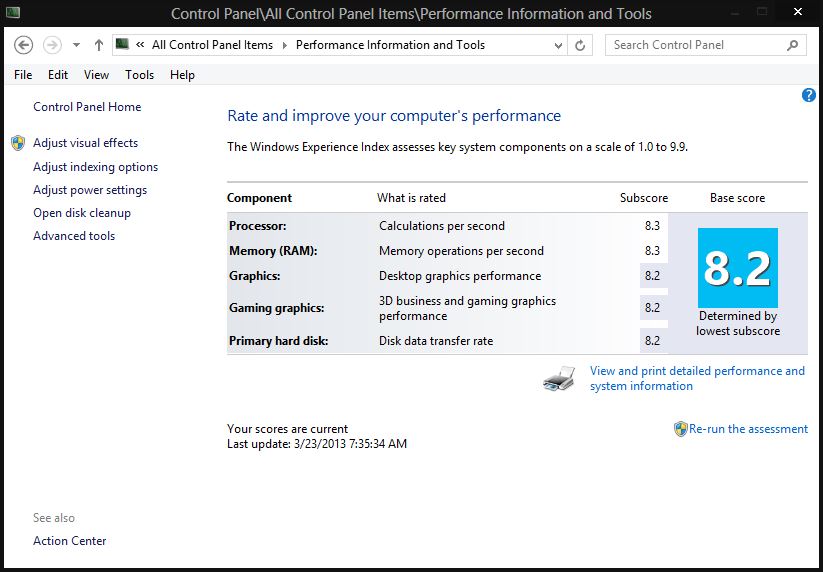Screen dimensions: 823x572
Task: Click the window icon in the title bar
Action: [13, 12]
